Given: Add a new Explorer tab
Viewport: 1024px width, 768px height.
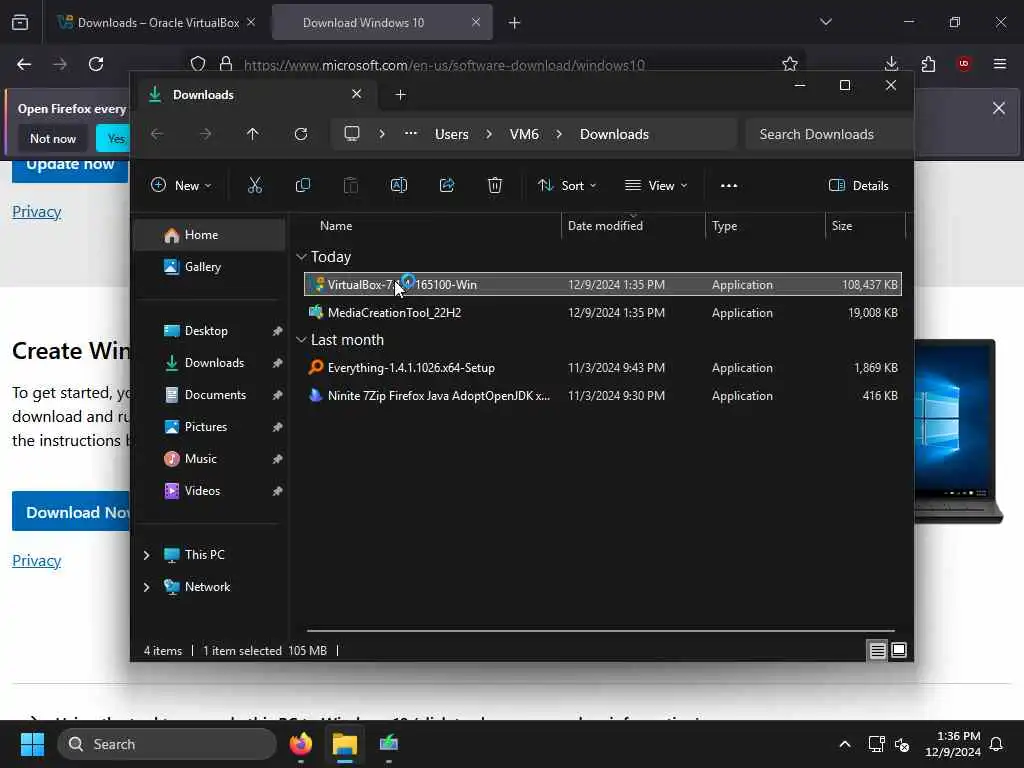Looking at the screenshot, I should point(400,95).
